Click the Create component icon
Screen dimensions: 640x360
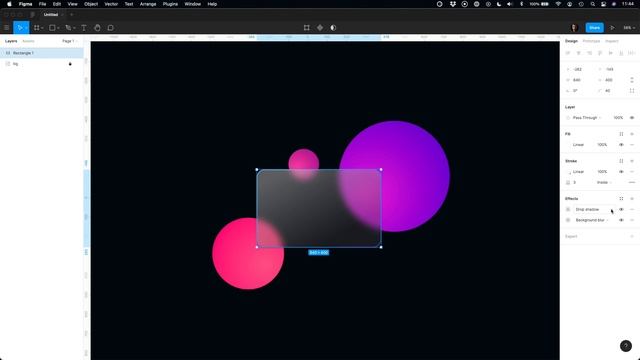(x=320, y=28)
